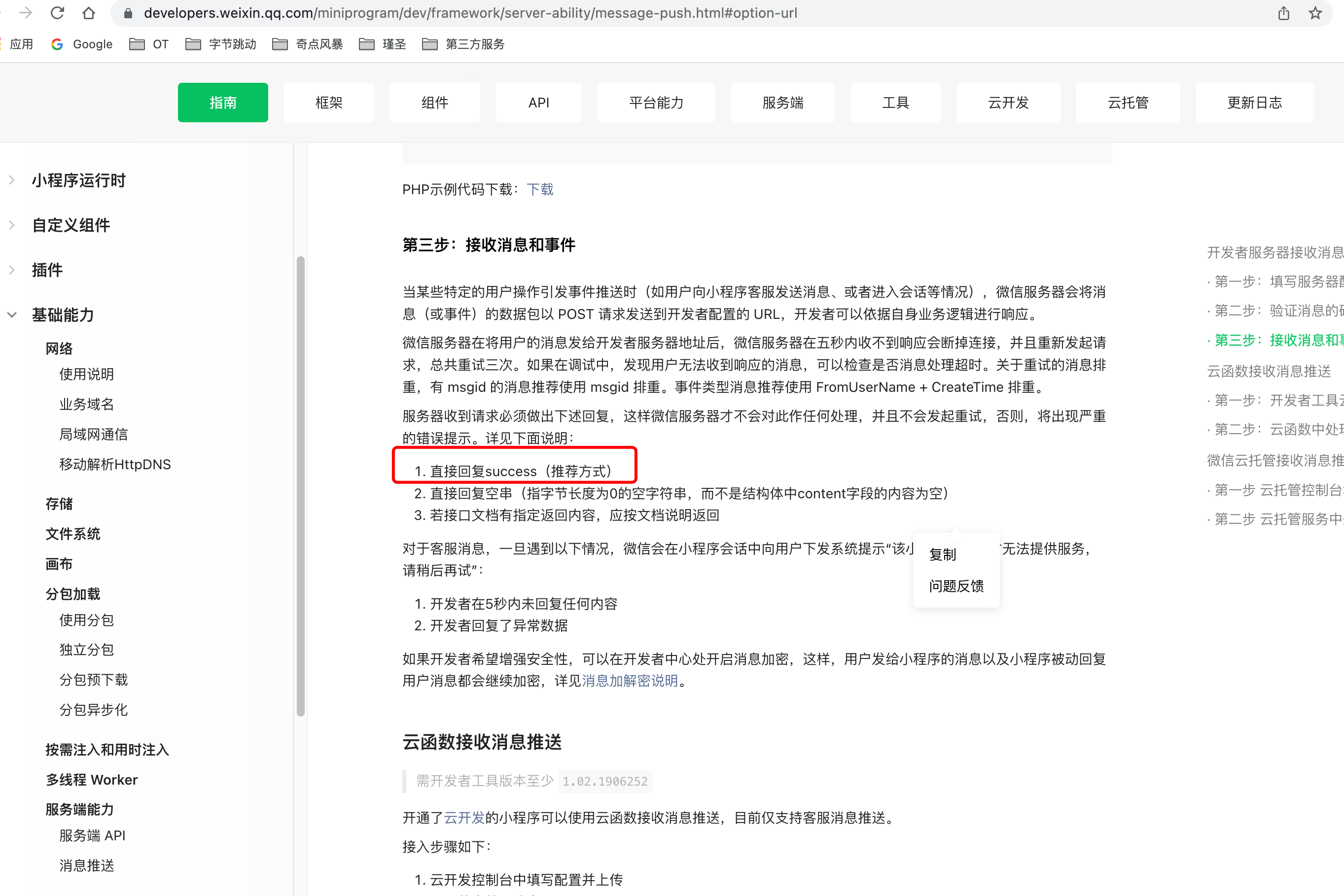Choose 复制 from the popup menu

point(942,554)
